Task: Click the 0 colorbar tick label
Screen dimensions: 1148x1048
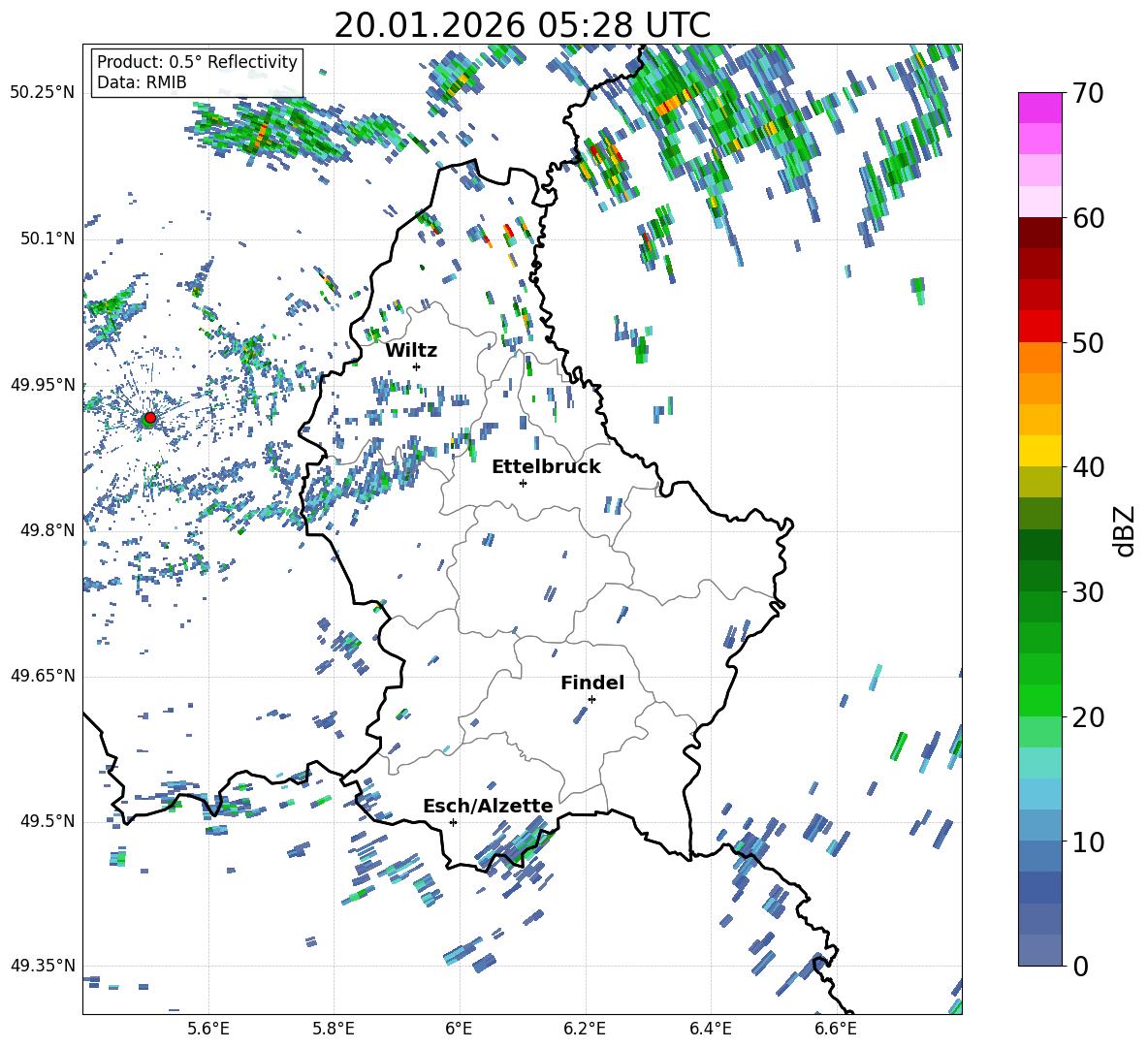Action: click(1080, 966)
